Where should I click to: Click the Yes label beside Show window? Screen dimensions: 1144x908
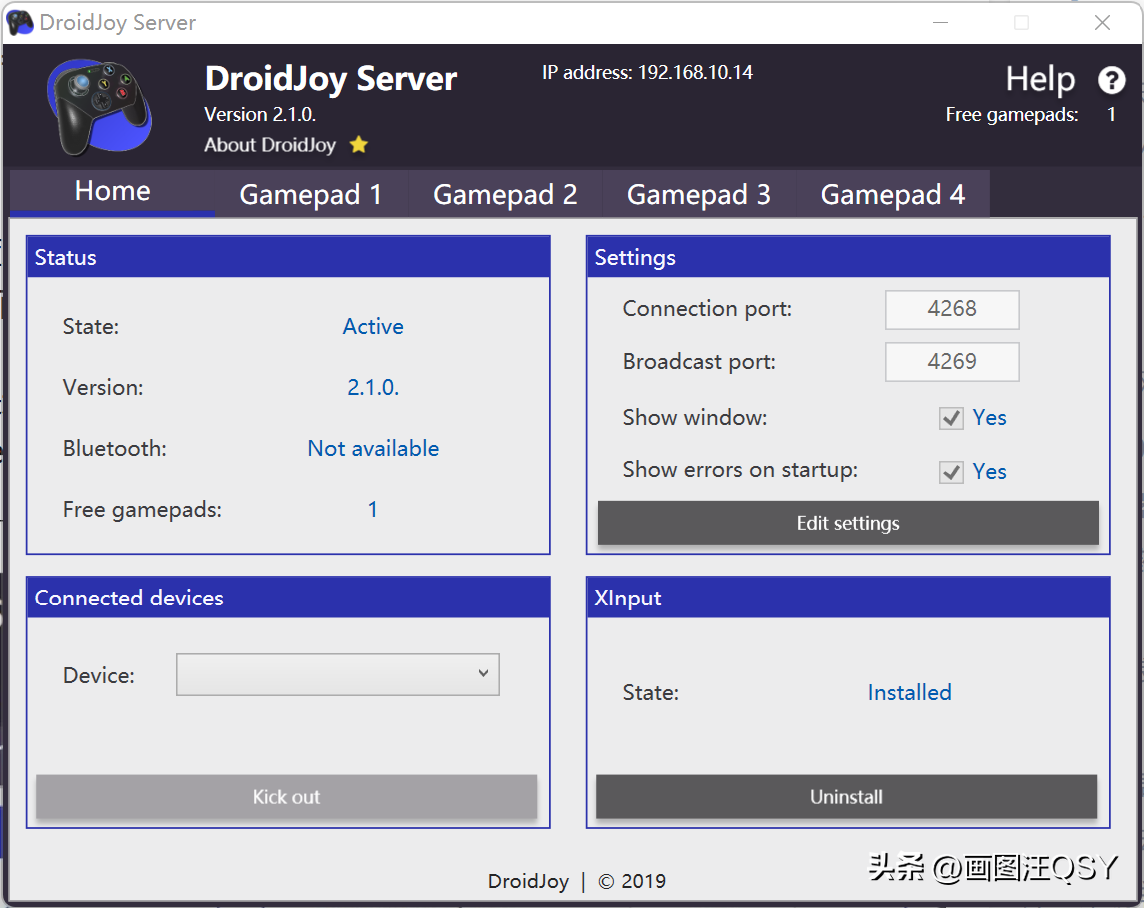989,418
